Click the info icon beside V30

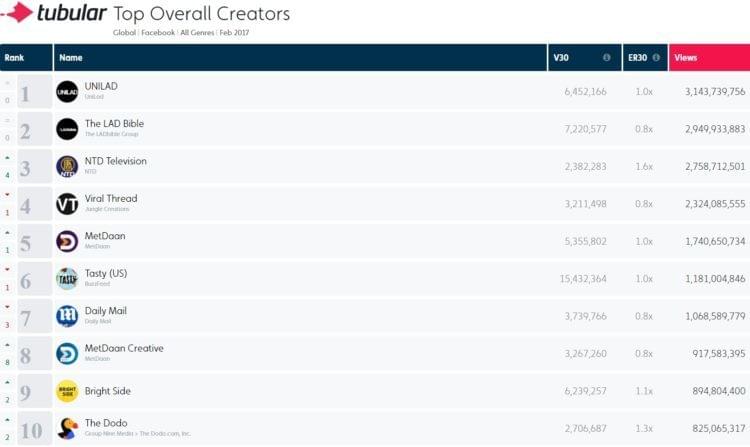click(x=607, y=57)
